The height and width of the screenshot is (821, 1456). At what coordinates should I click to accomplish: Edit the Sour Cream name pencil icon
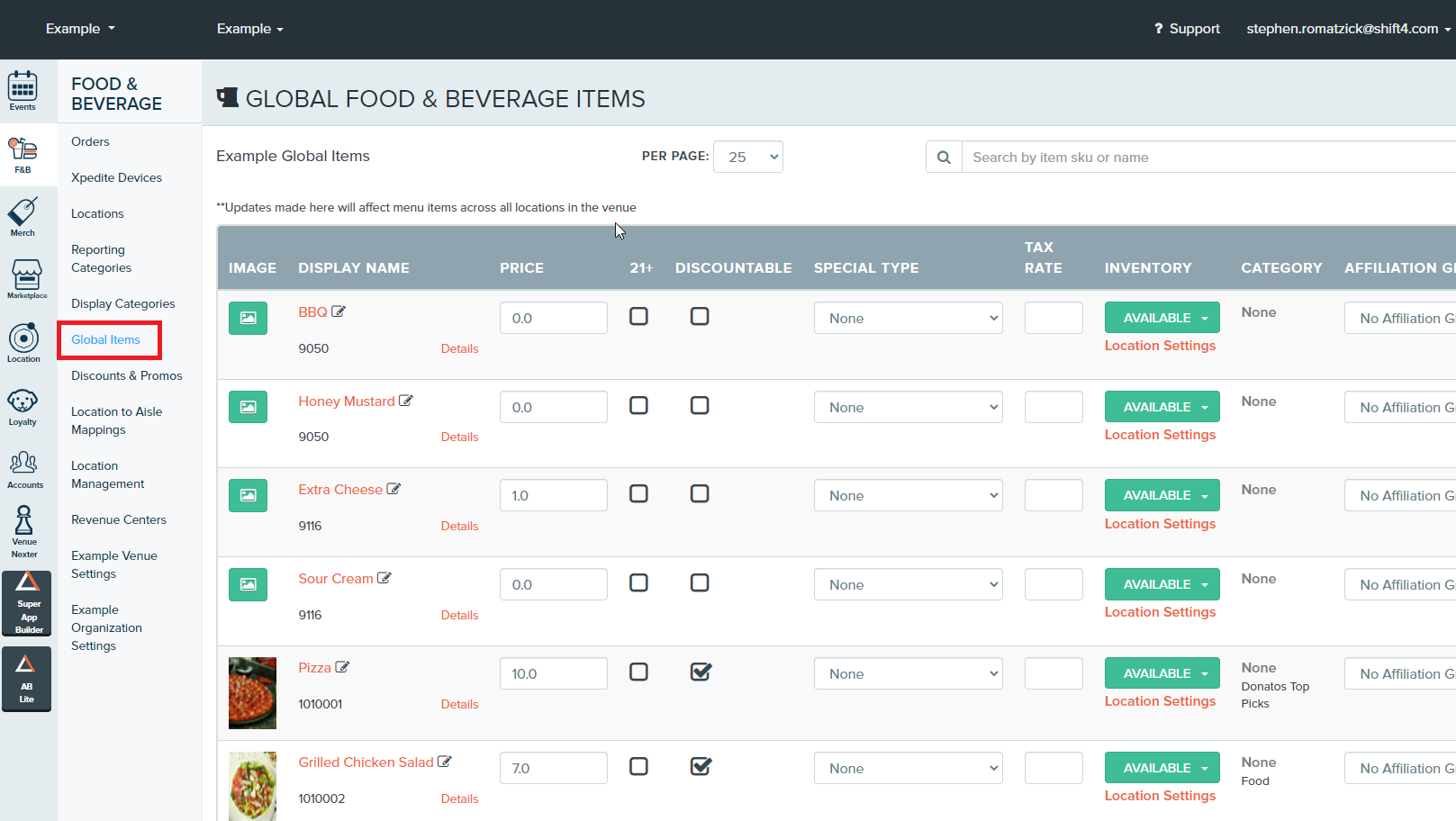click(384, 578)
